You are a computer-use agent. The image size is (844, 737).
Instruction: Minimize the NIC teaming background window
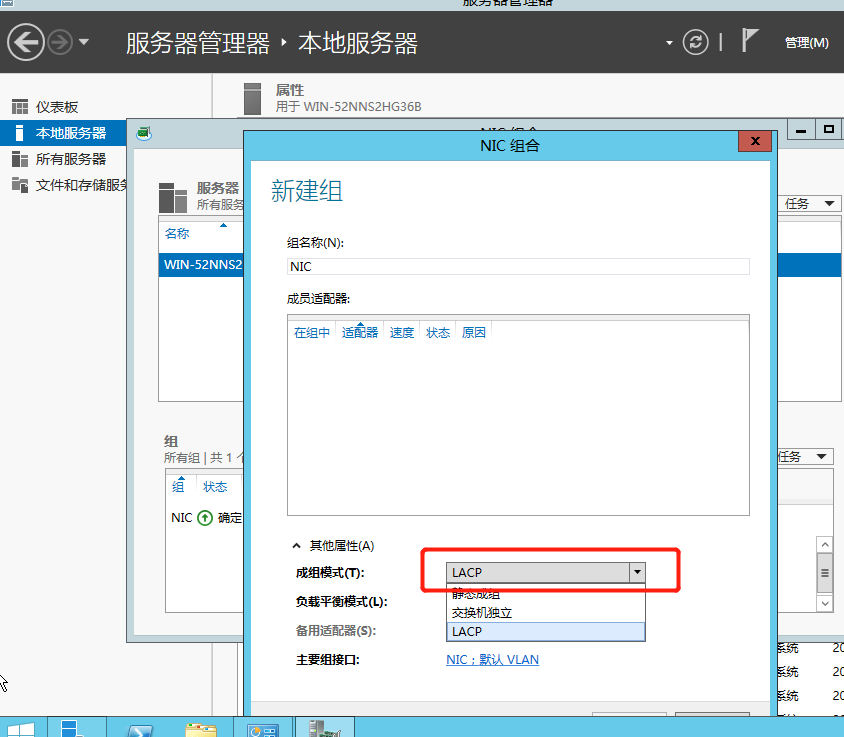click(x=801, y=130)
